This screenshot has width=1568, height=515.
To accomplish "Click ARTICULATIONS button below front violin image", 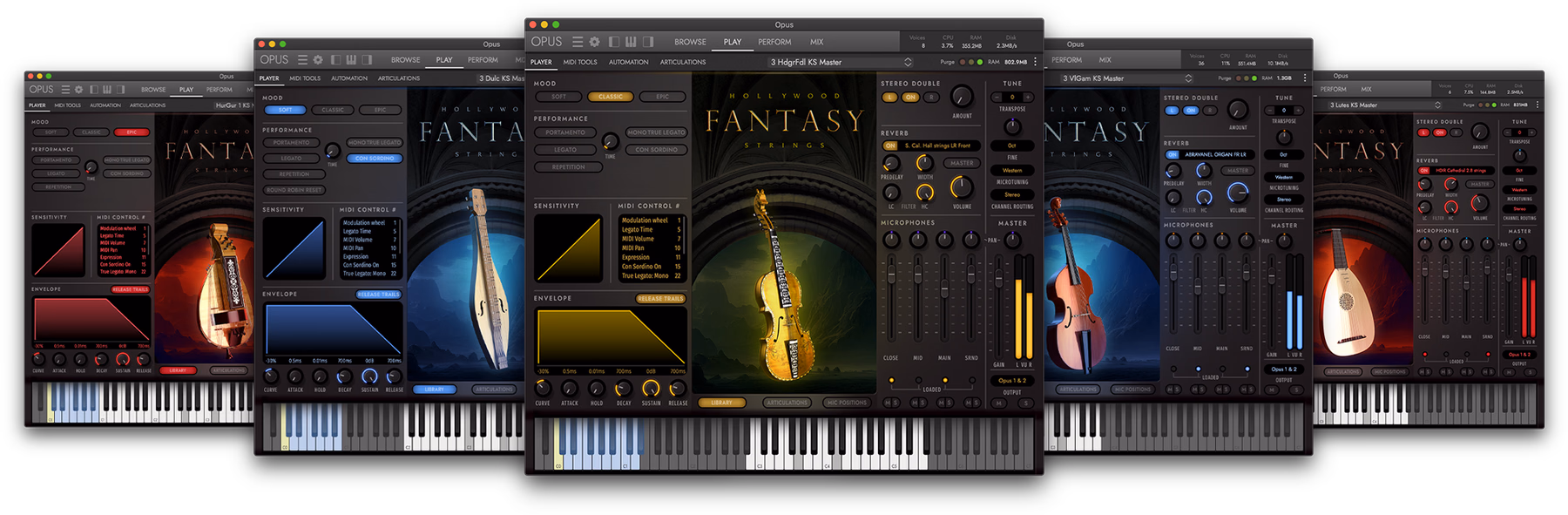I will (787, 403).
